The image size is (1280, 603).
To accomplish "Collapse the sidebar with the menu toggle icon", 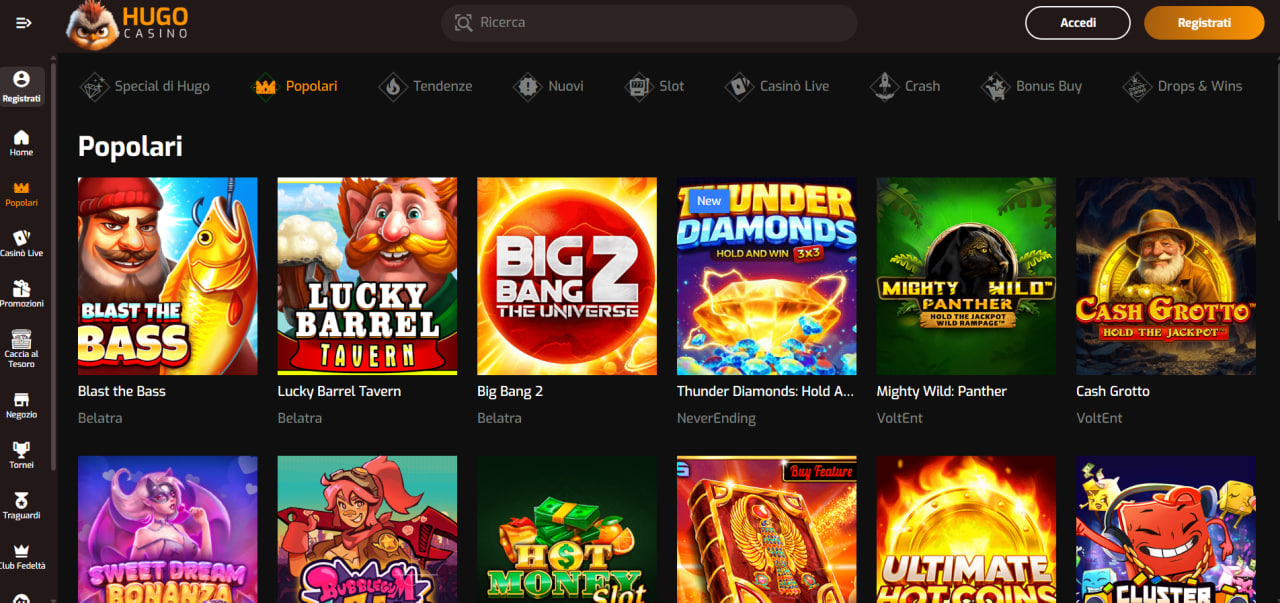I will click(24, 22).
